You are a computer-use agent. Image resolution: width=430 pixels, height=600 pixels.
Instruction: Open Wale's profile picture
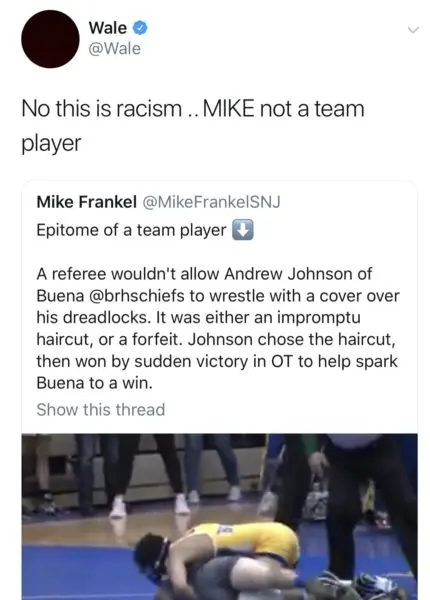(50, 39)
